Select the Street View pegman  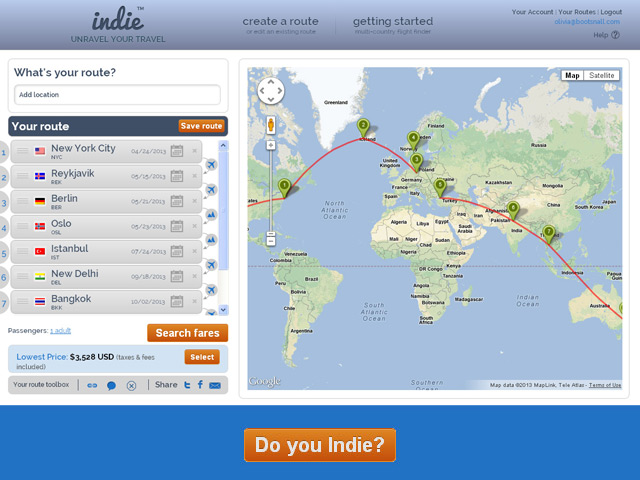pos(271,125)
